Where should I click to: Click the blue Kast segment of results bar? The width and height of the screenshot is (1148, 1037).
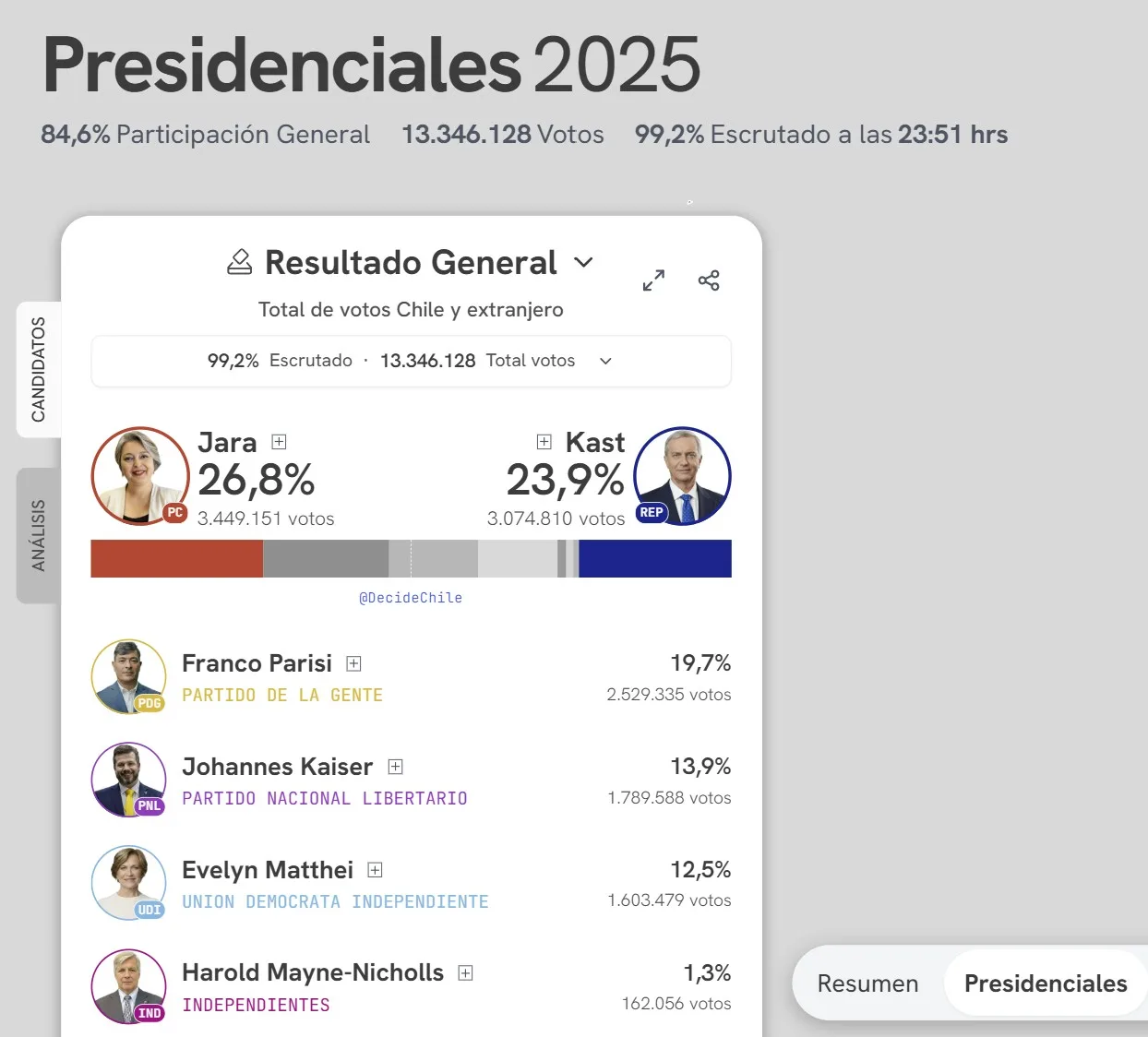click(655, 559)
